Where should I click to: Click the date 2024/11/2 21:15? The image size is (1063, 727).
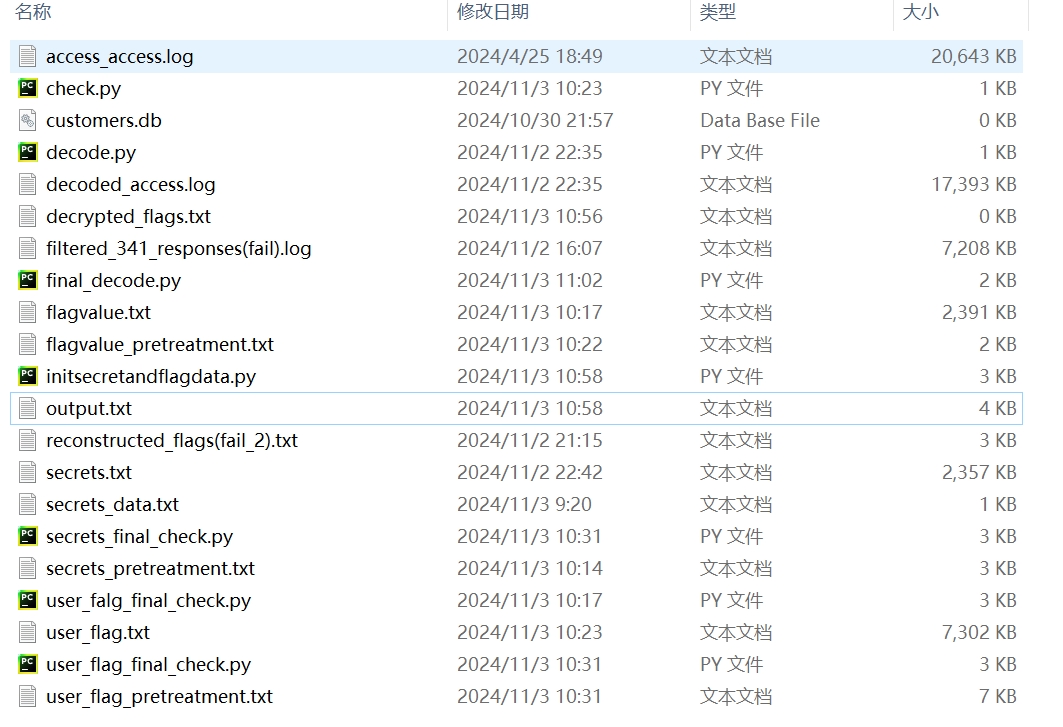pos(529,441)
